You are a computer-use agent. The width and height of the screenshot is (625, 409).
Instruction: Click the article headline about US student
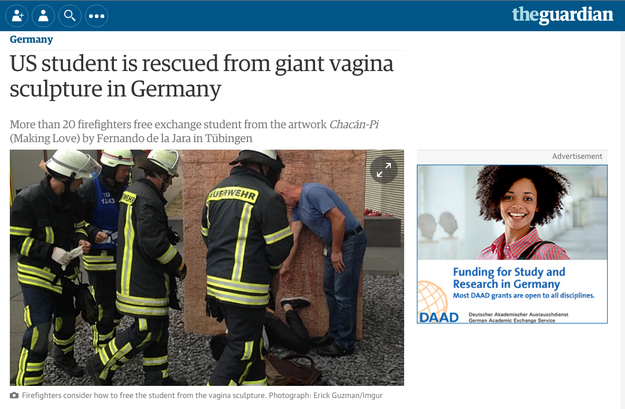[x=201, y=76]
